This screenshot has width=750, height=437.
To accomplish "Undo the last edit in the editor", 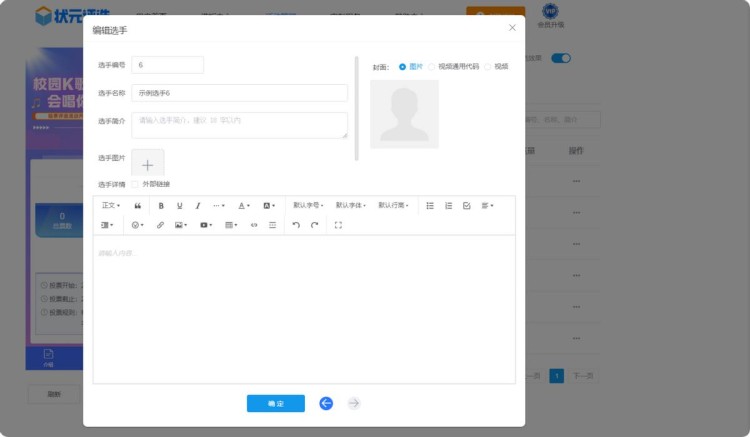I will (x=296, y=225).
